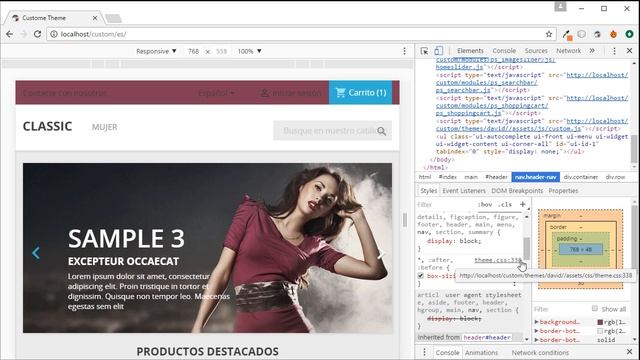
Task: Enable the Show all computed styles checkbox
Action: 595,309
